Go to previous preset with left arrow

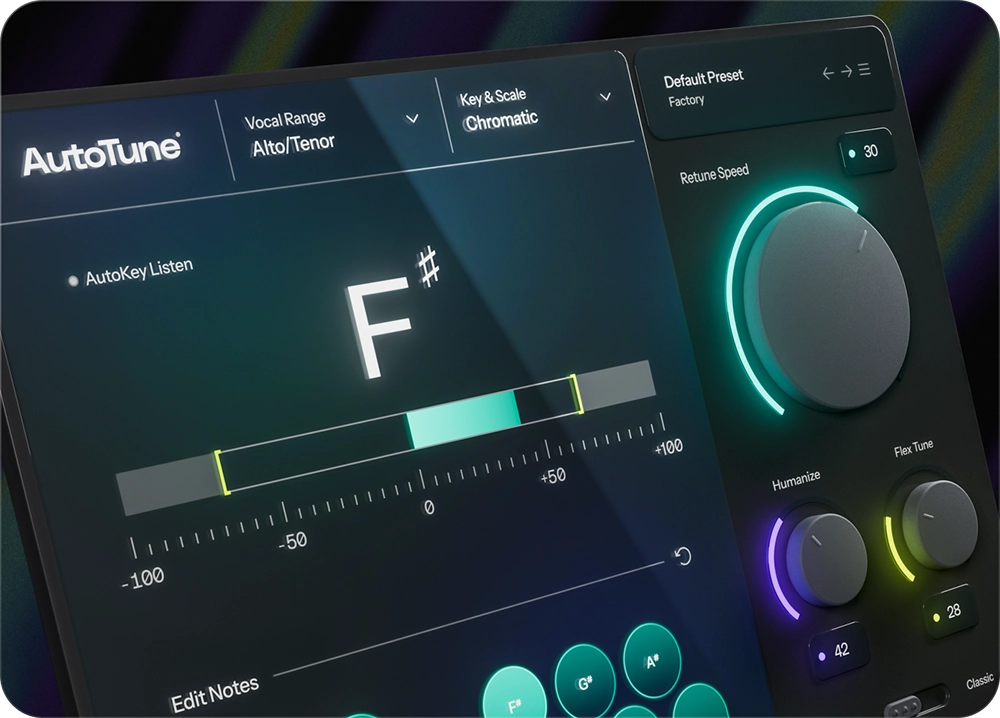click(828, 72)
